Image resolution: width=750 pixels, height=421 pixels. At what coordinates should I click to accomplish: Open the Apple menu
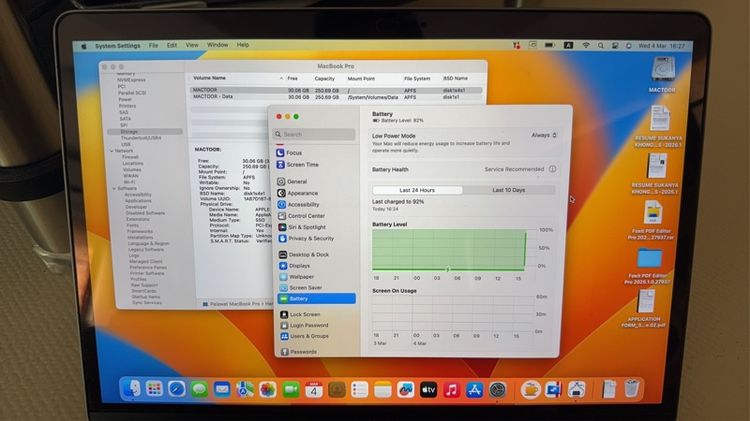click(x=84, y=46)
